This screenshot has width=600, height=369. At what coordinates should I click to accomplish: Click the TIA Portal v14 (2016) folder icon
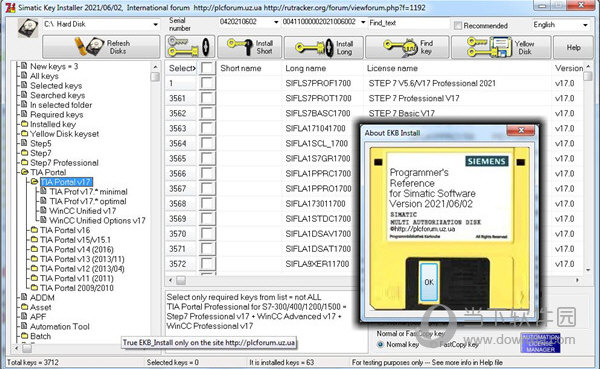(x=34, y=249)
